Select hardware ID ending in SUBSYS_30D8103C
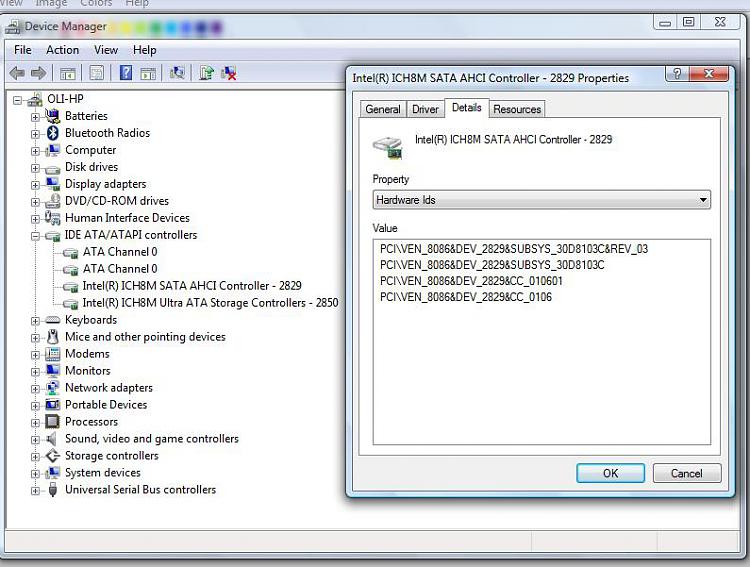 tap(492, 265)
